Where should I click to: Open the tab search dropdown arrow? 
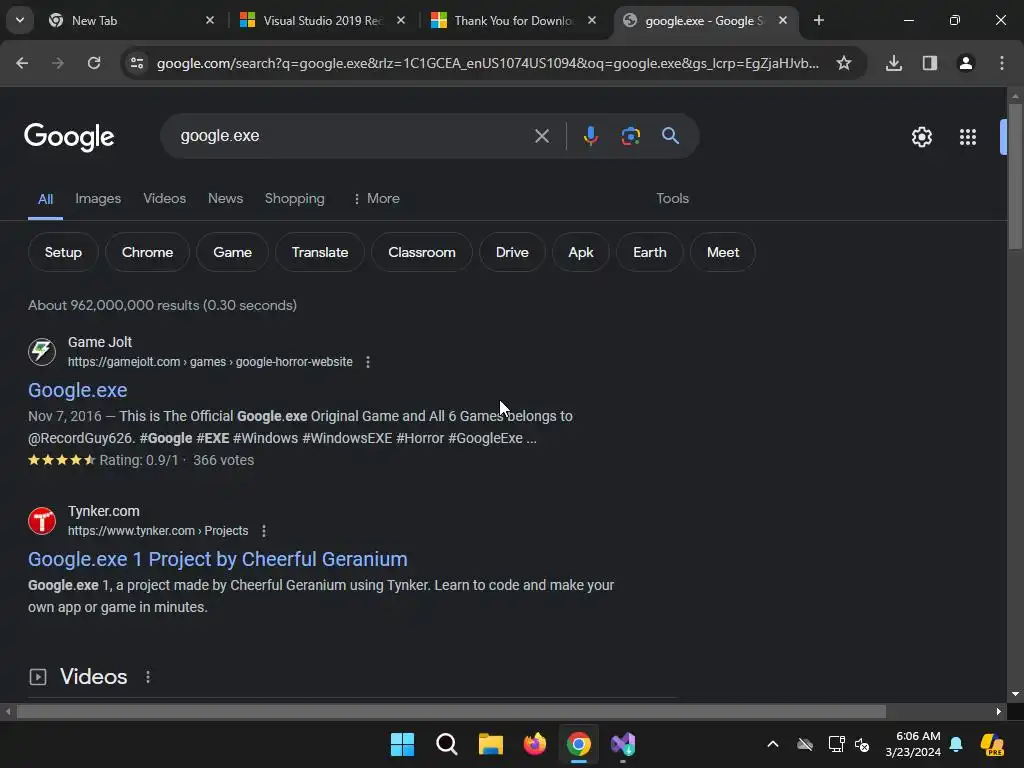(20, 20)
